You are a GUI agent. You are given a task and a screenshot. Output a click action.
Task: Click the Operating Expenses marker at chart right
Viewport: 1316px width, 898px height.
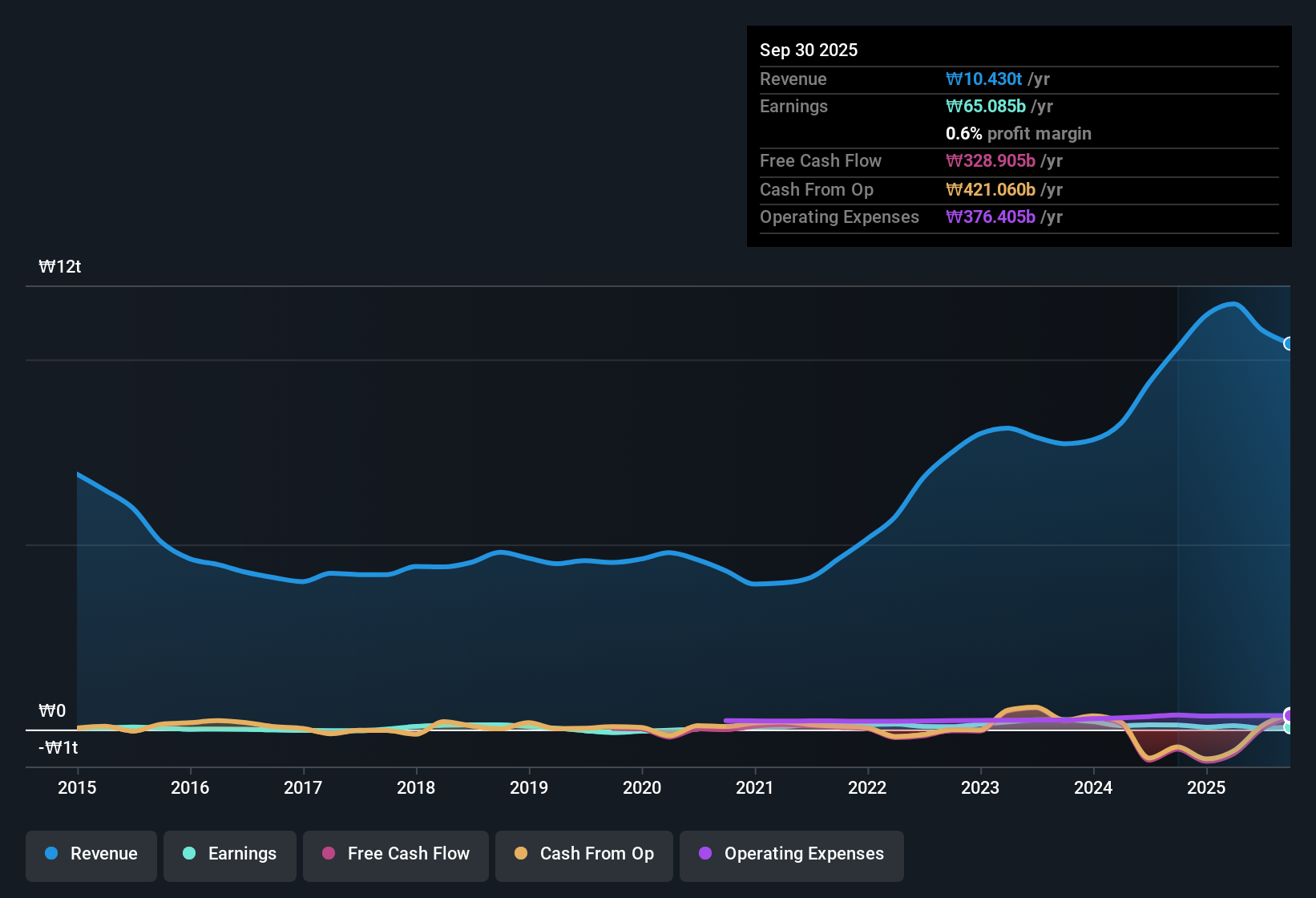click(1289, 714)
